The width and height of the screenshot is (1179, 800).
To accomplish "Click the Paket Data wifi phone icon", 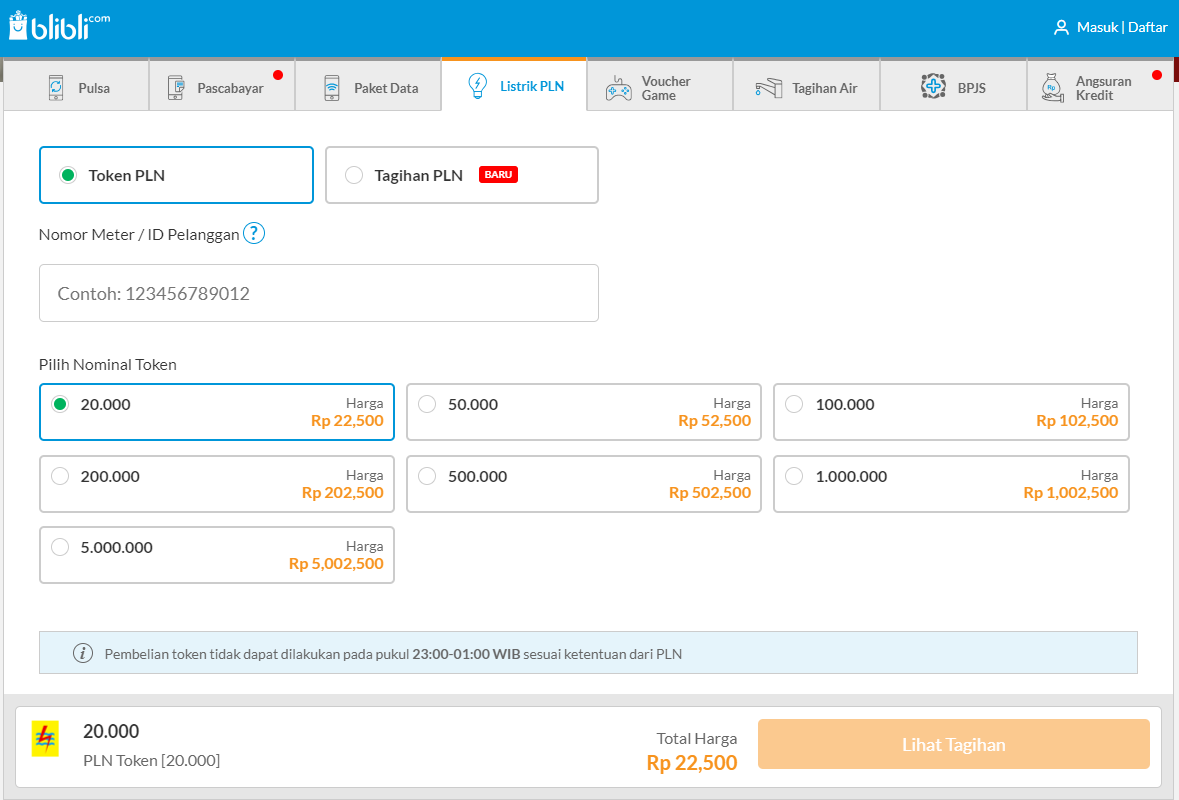I will click(x=332, y=88).
